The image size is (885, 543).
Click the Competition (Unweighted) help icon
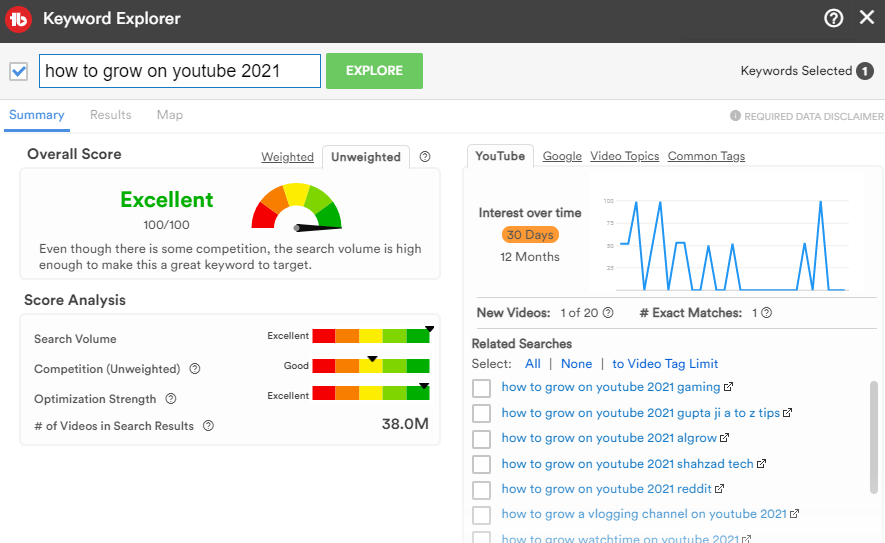[195, 369]
